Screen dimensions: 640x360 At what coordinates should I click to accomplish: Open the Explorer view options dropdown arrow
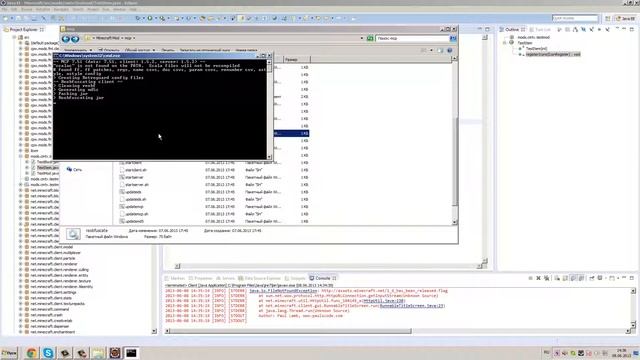(431, 50)
